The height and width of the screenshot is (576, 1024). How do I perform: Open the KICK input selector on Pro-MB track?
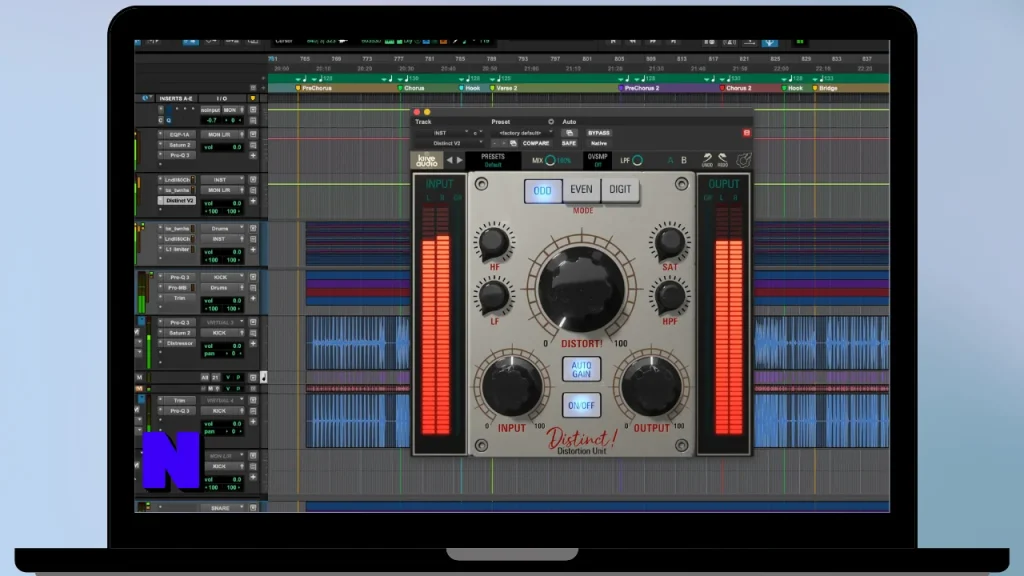pyautogui.click(x=220, y=277)
